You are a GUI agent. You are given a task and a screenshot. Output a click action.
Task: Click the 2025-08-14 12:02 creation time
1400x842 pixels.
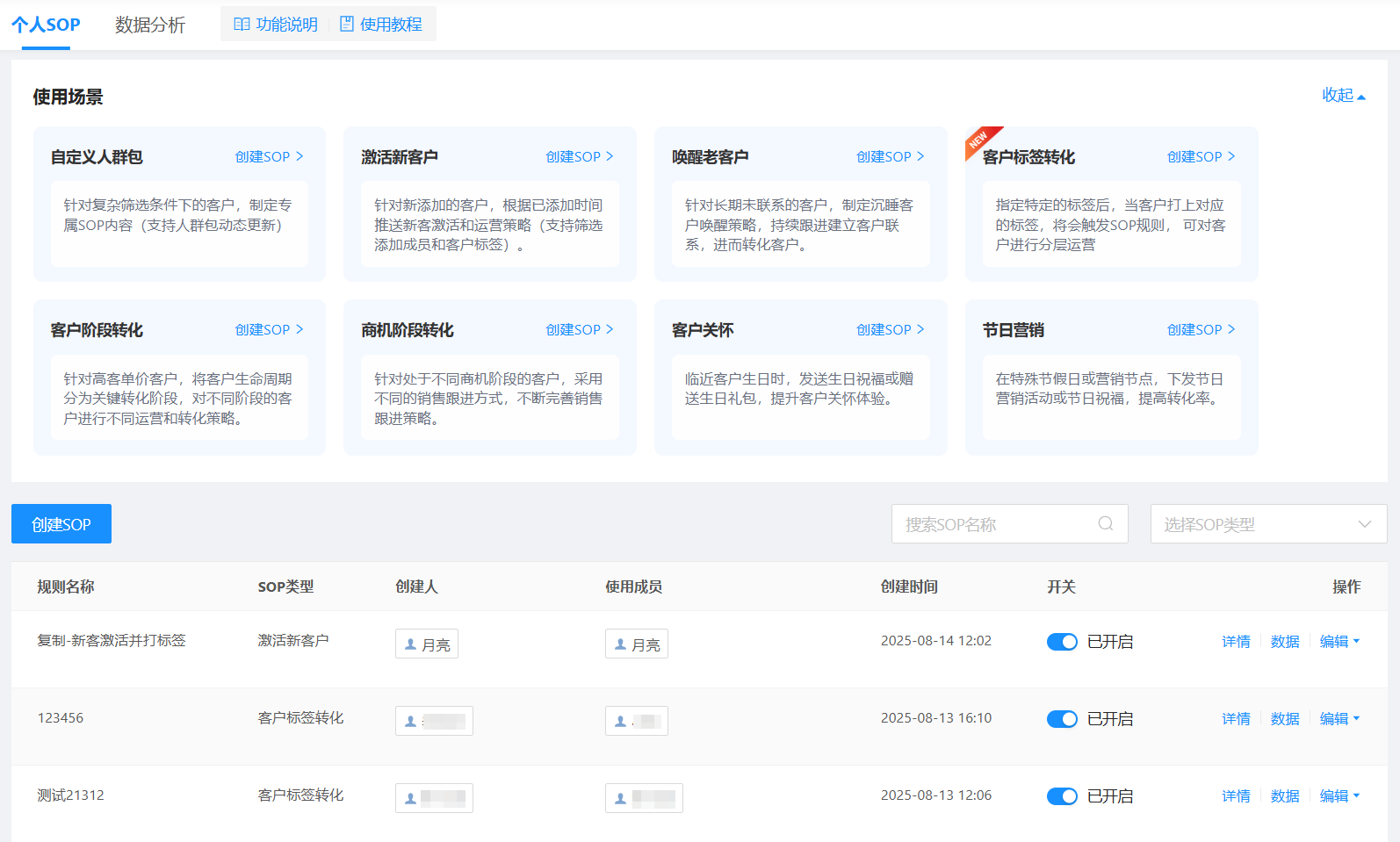click(936, 640)
